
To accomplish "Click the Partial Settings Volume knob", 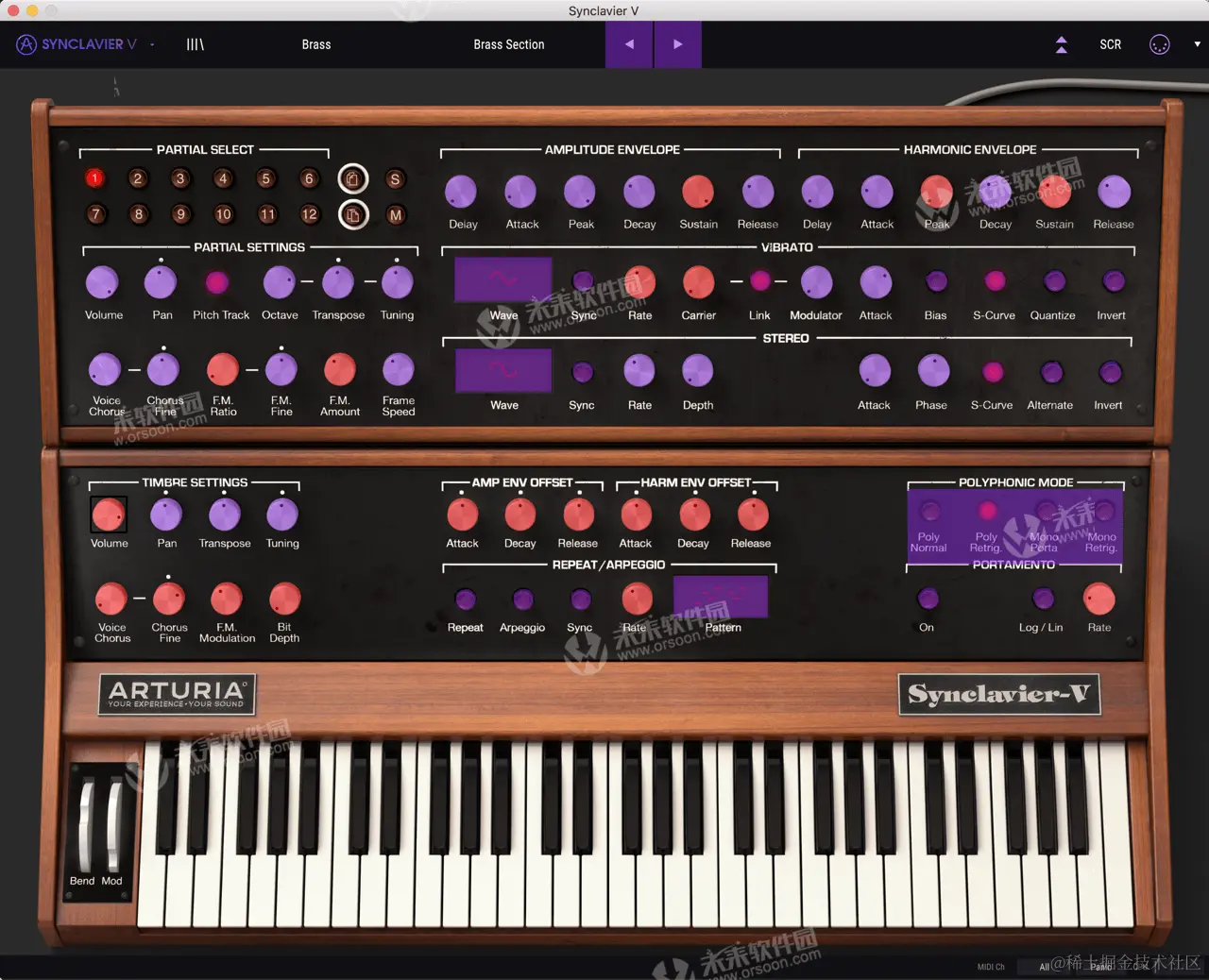I will click(102, 282).
